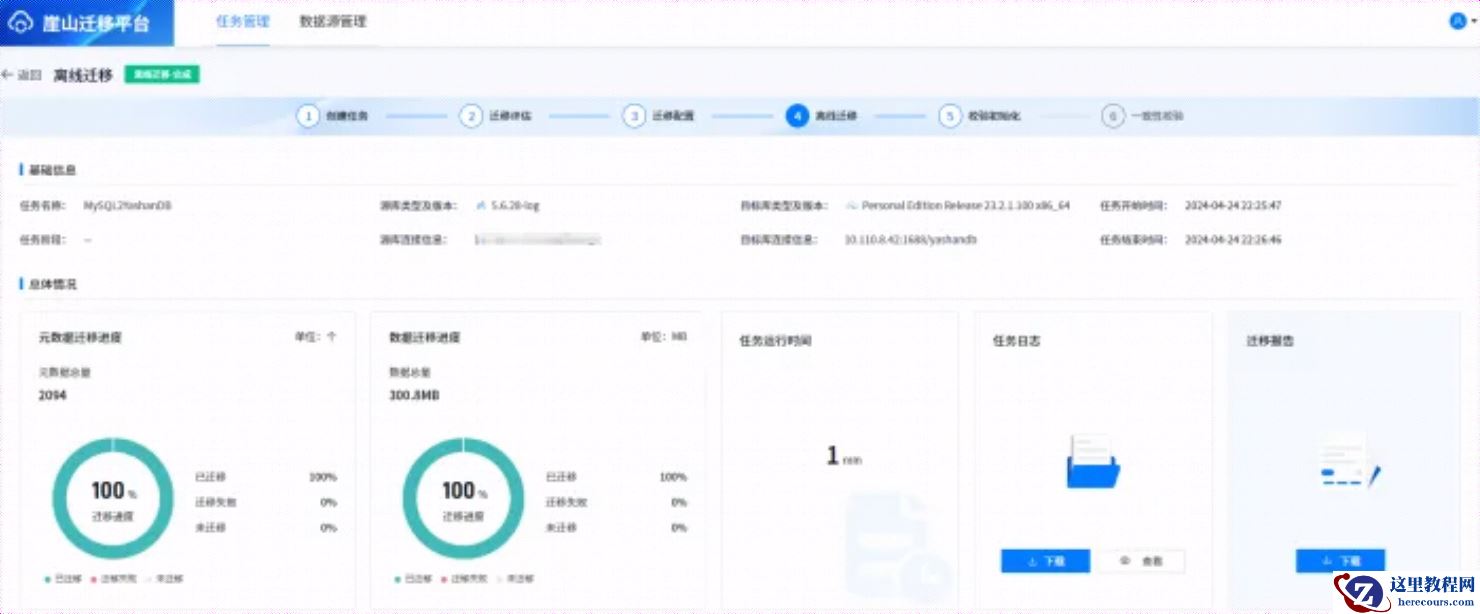This screenshot has height=614, width=1480.
Task: Click the target connection 10.110.8.42:1688/yashandb
Action: pyautogui.click(x=910, y=240)
